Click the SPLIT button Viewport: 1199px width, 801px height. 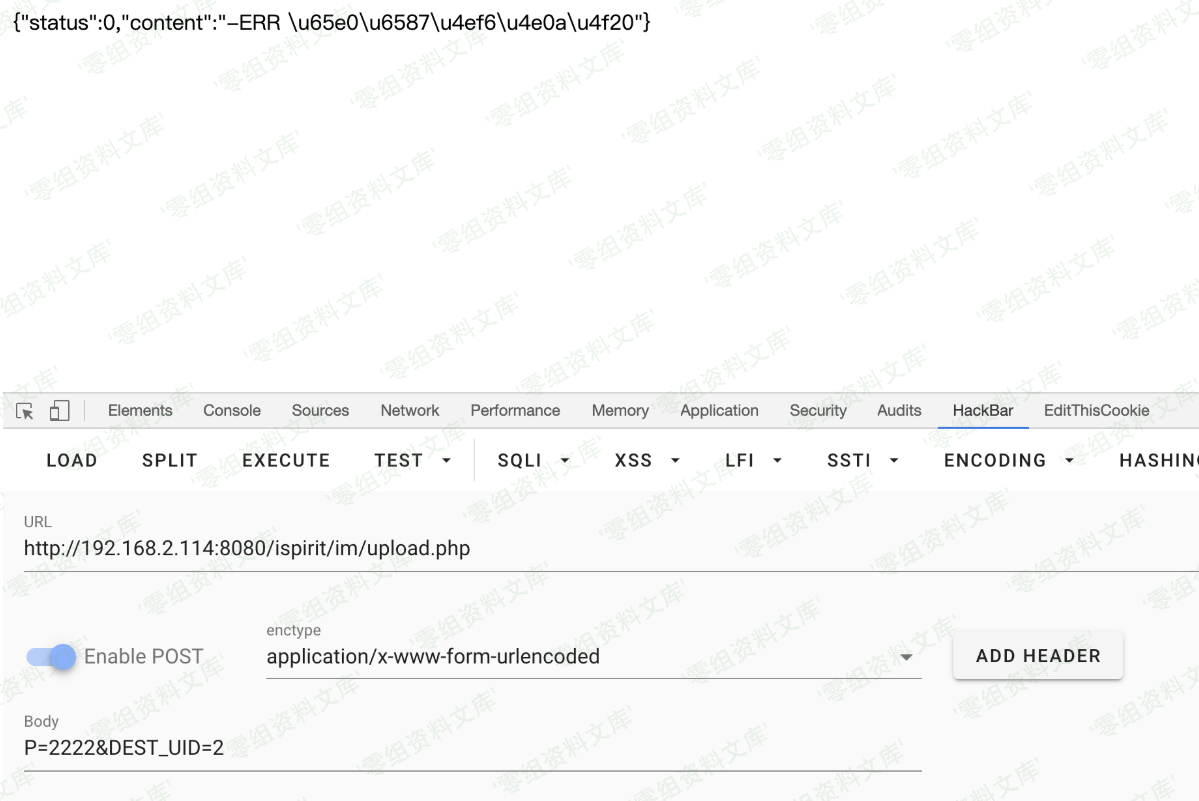click(x=170, y=460)
